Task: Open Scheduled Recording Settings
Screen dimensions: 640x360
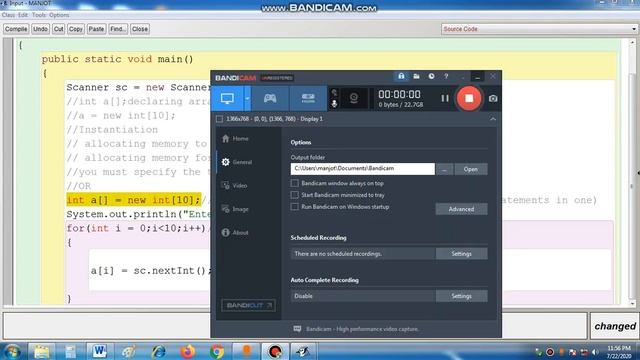Action: [462, 254]
